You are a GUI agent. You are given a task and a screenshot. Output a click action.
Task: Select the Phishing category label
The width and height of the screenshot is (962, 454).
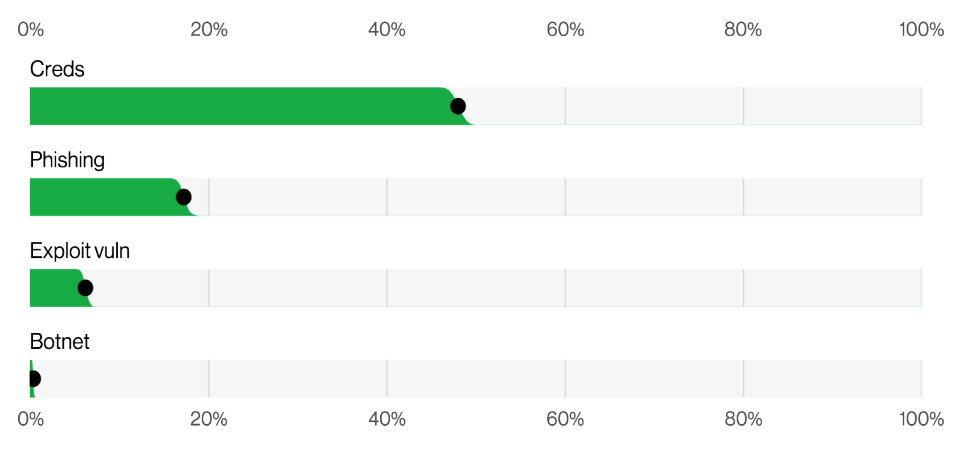tap(67, 160)
